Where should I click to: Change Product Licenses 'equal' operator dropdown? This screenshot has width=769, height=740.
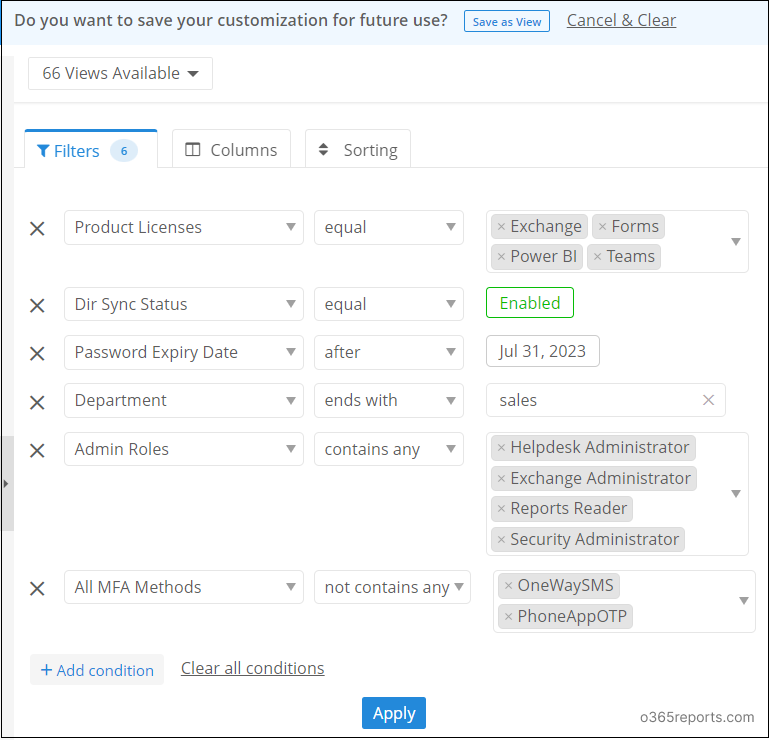(x=388, y=228)
